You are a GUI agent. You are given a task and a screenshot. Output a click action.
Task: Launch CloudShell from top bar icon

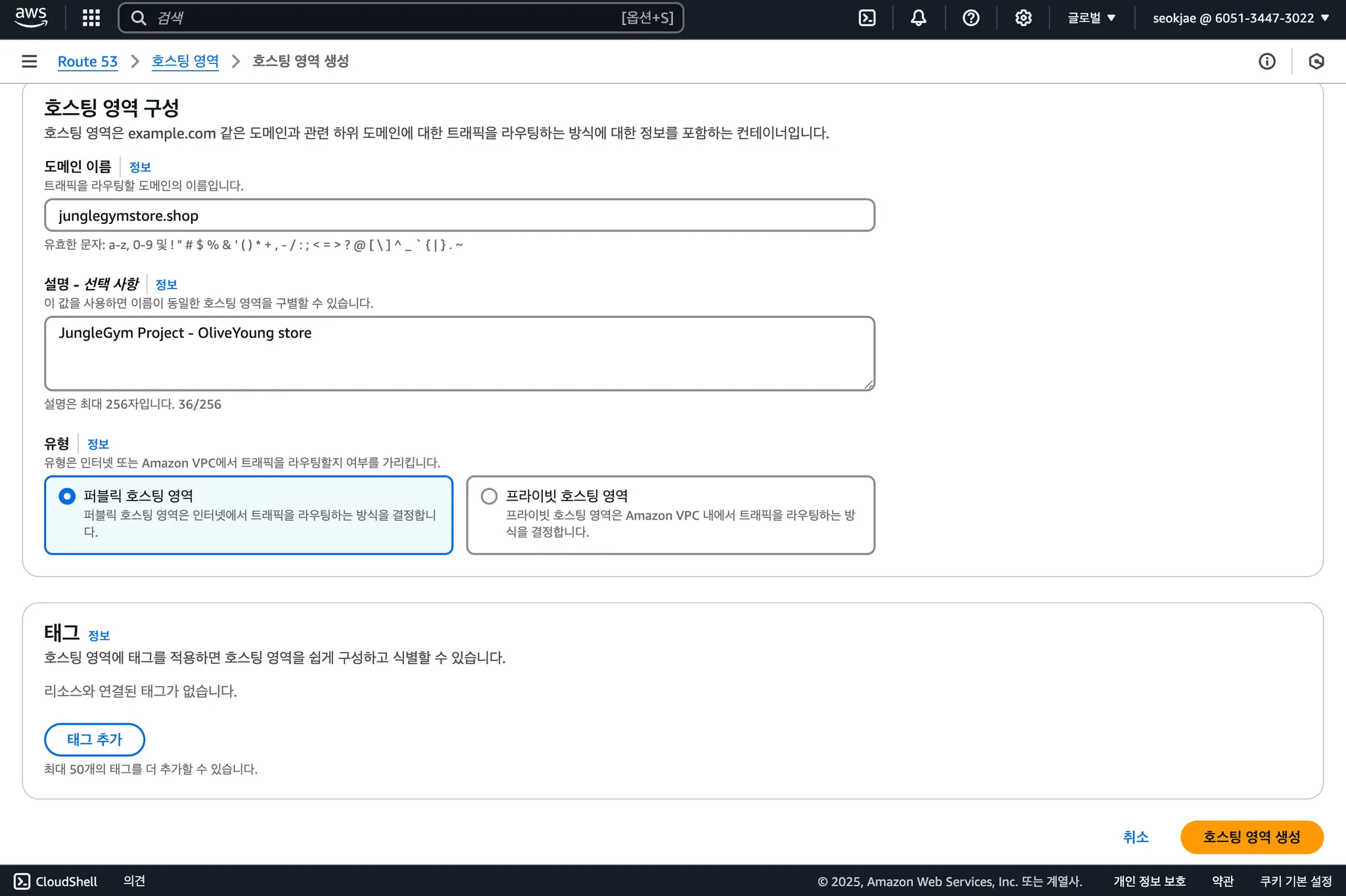click(x=867, y=18)
